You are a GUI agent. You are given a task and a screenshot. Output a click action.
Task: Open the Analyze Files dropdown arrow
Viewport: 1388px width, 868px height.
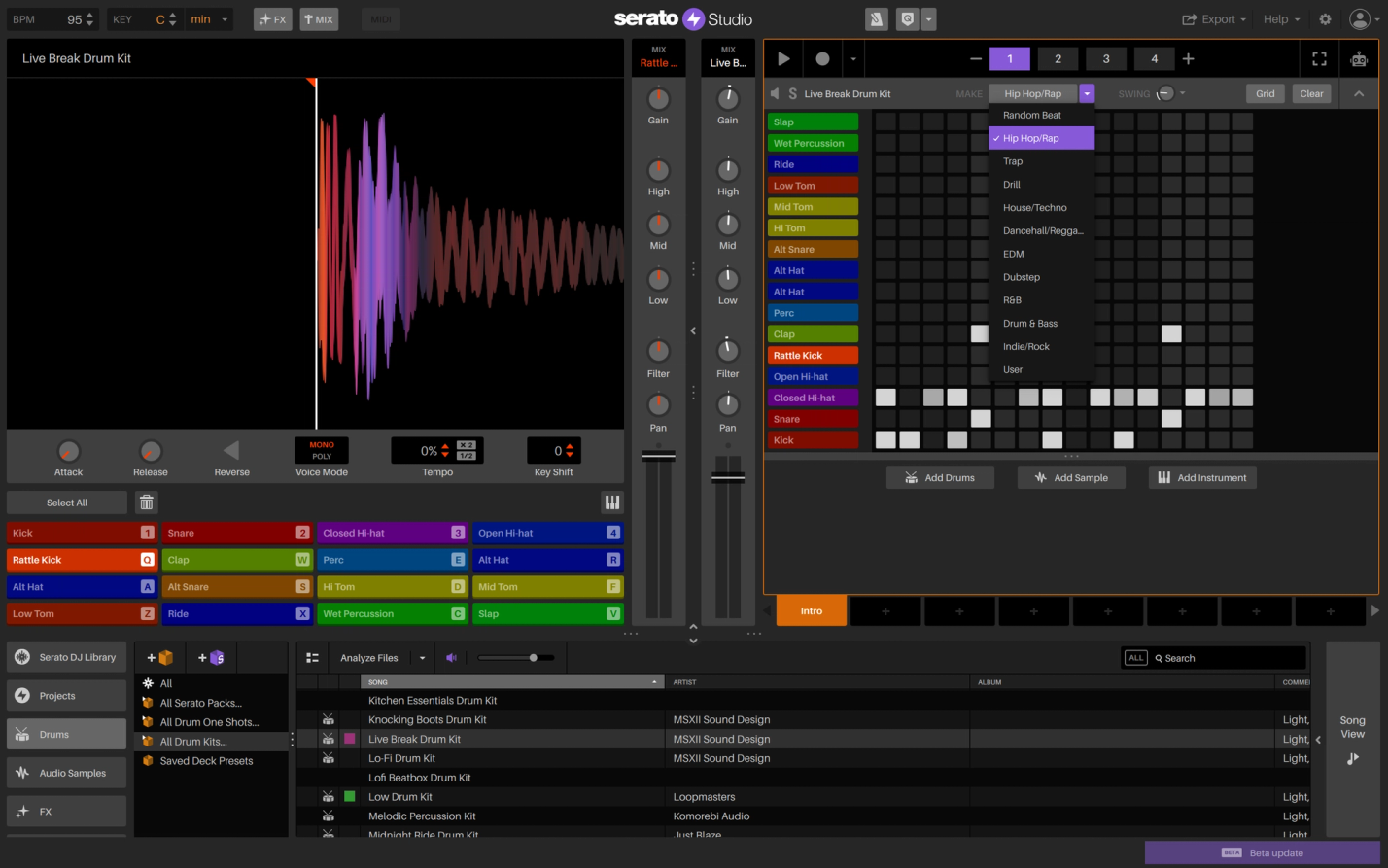click(x=423, y=657)
